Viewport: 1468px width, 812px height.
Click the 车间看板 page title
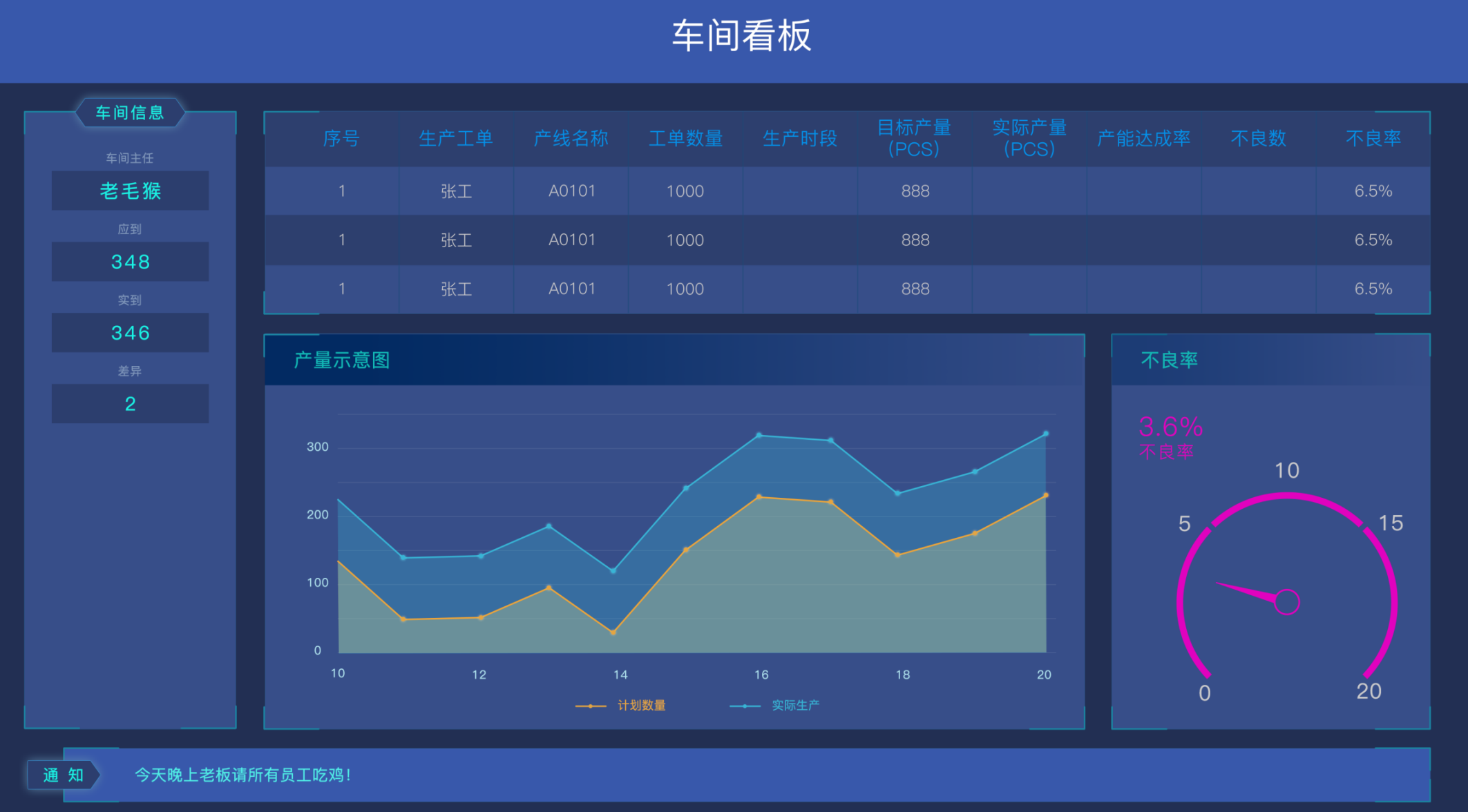point(741,36)
